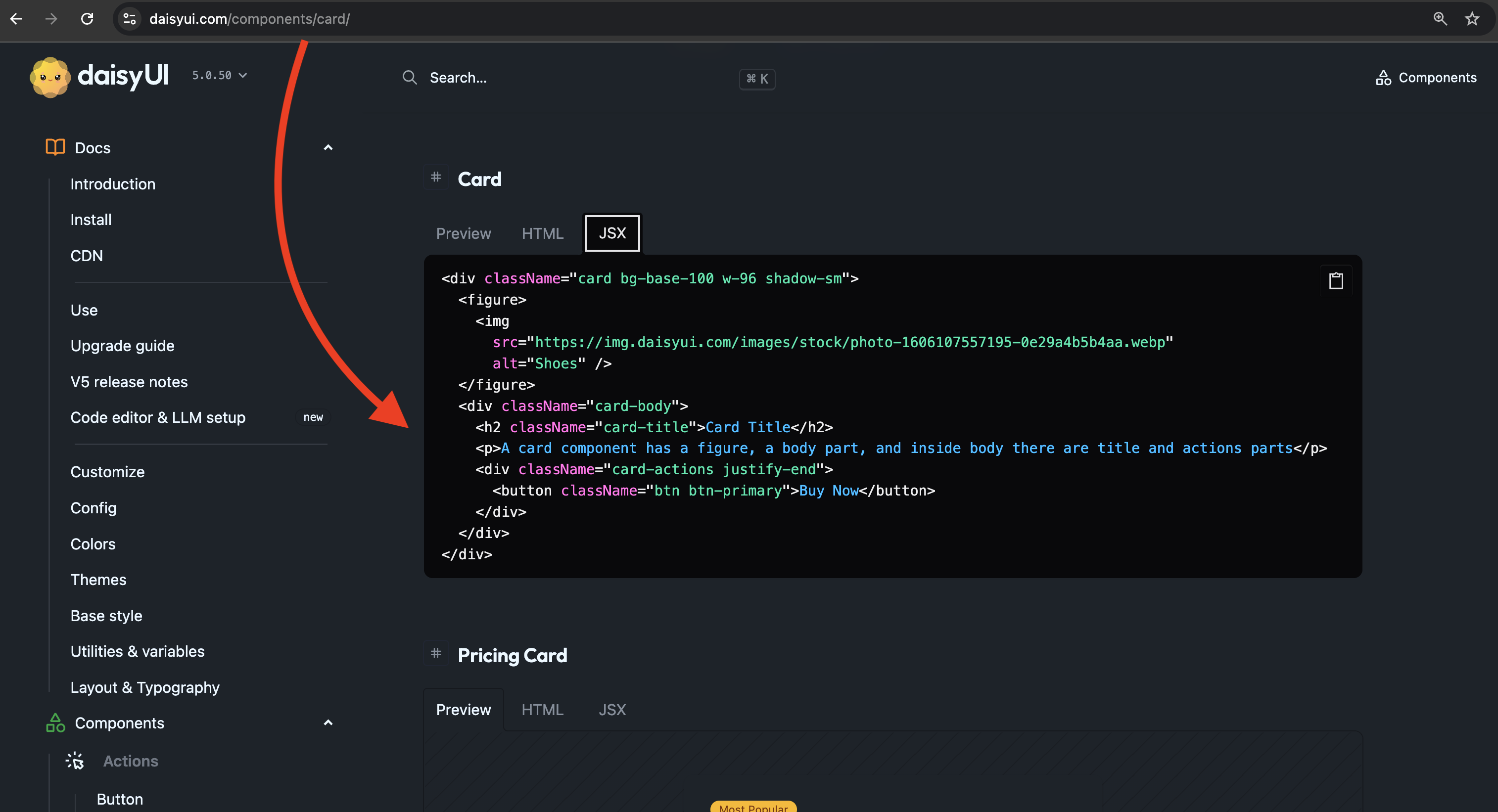Open the Upgrade guide page
This screenshot has width=1498, height=812.
tap(122, 346)
